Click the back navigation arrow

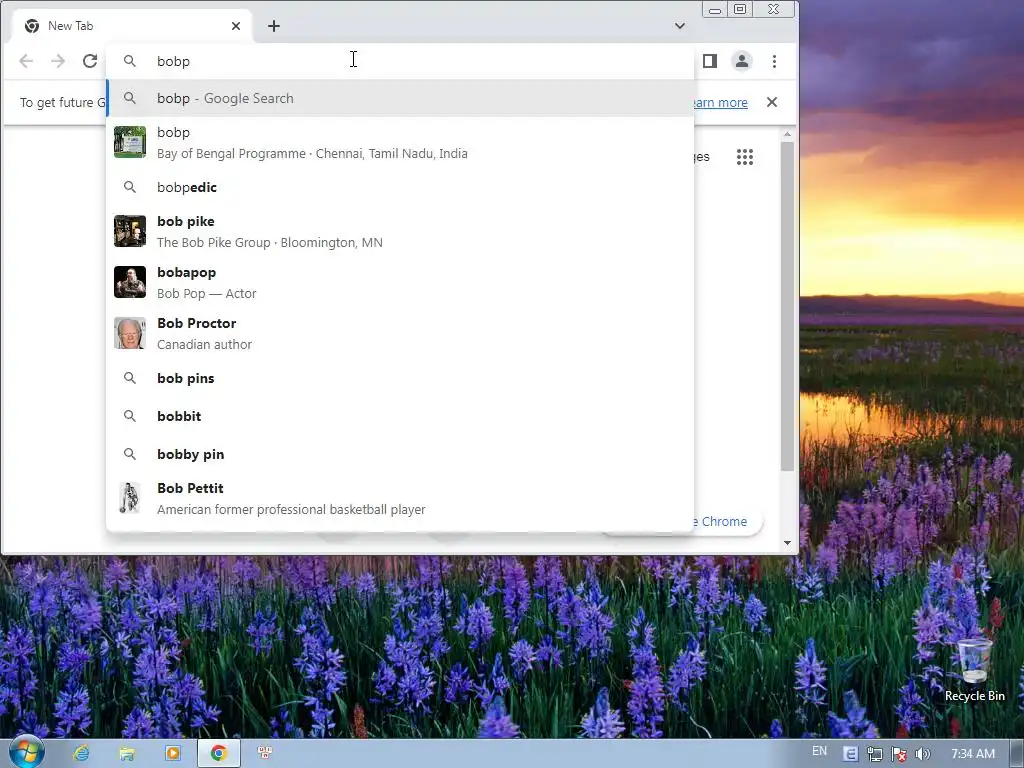(26, 61)
